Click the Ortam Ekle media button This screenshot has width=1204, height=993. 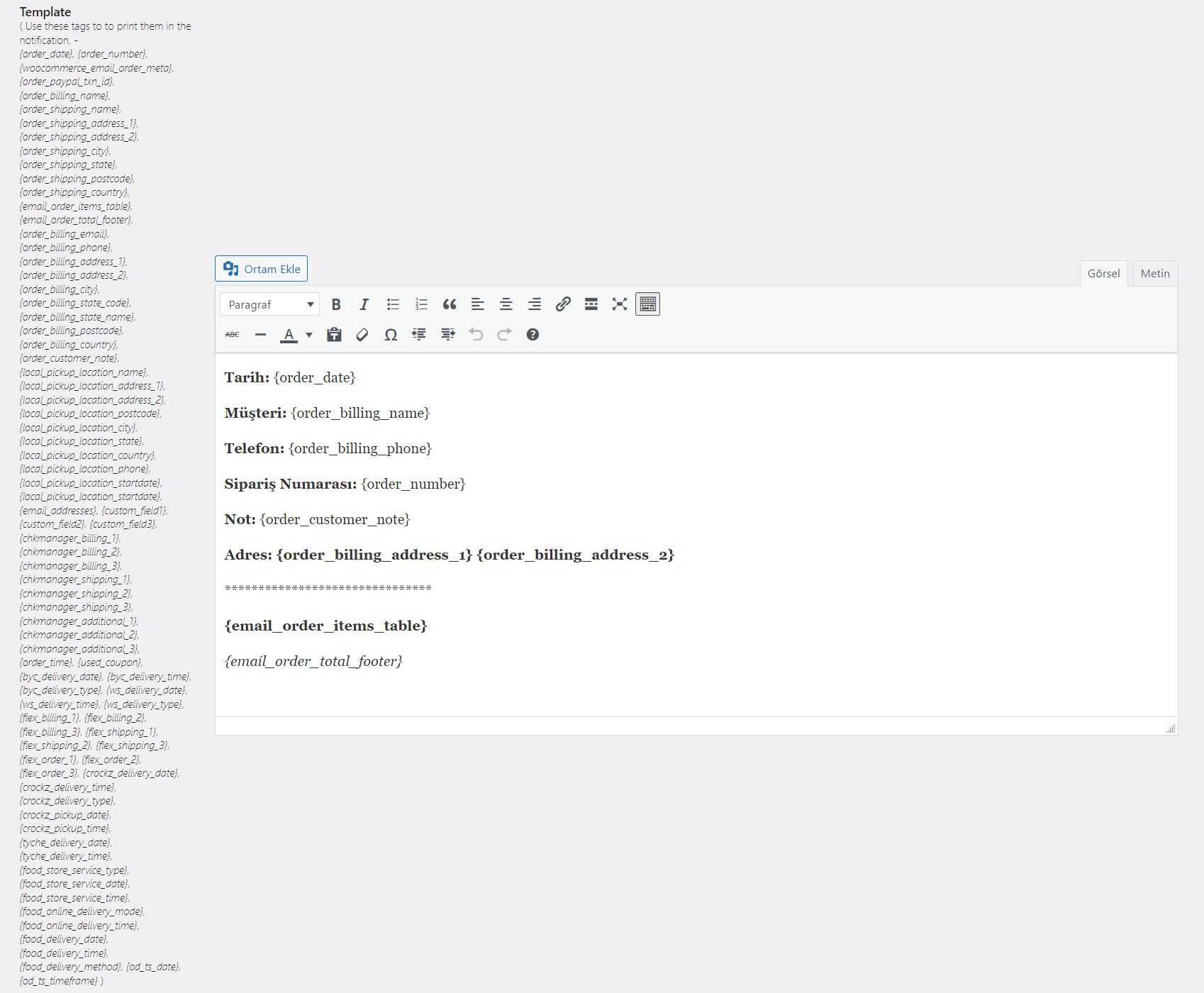261,269
